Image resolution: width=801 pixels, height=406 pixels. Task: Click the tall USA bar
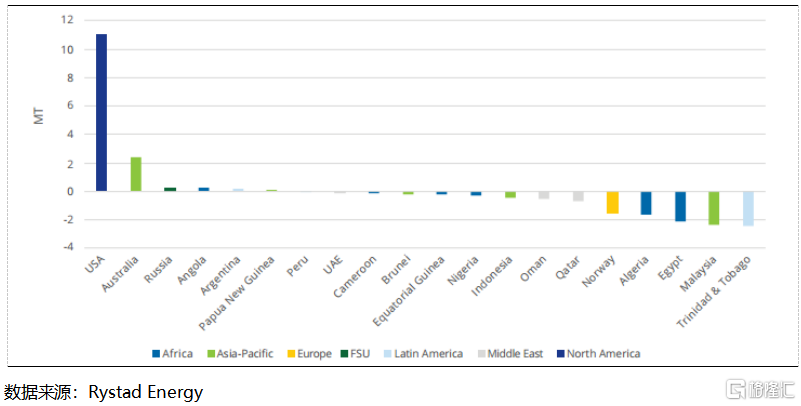[101, 112]
